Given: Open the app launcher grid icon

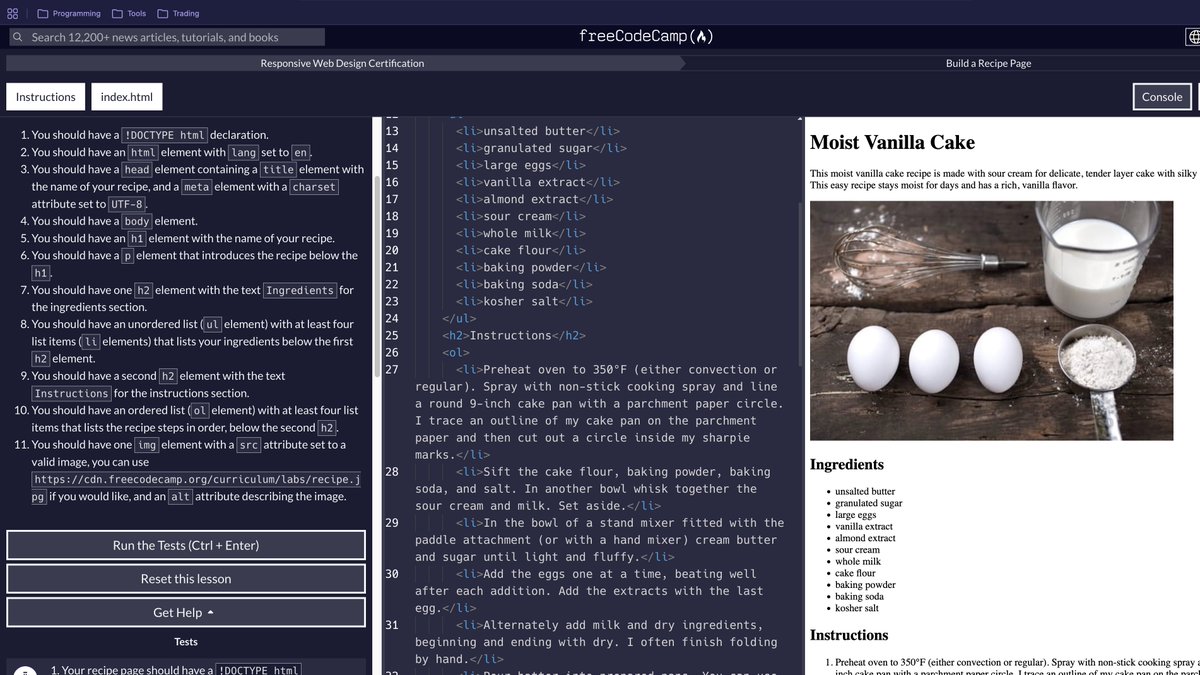Looking at the screenshot, I should coord(13,13).
